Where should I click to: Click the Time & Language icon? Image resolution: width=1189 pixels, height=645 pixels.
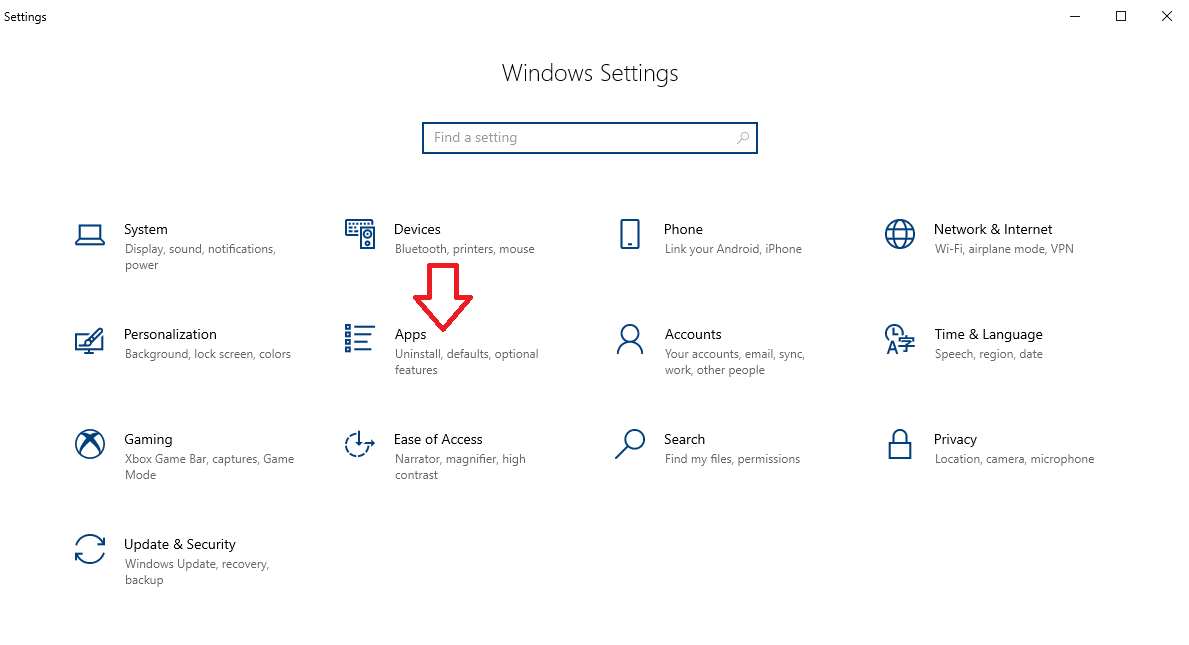899,340
